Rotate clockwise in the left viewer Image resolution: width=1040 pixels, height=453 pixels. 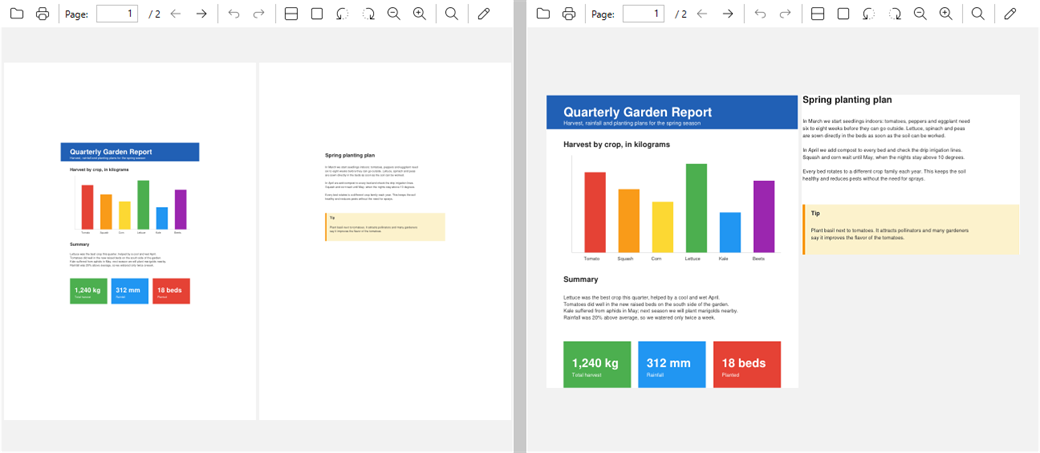368,14
